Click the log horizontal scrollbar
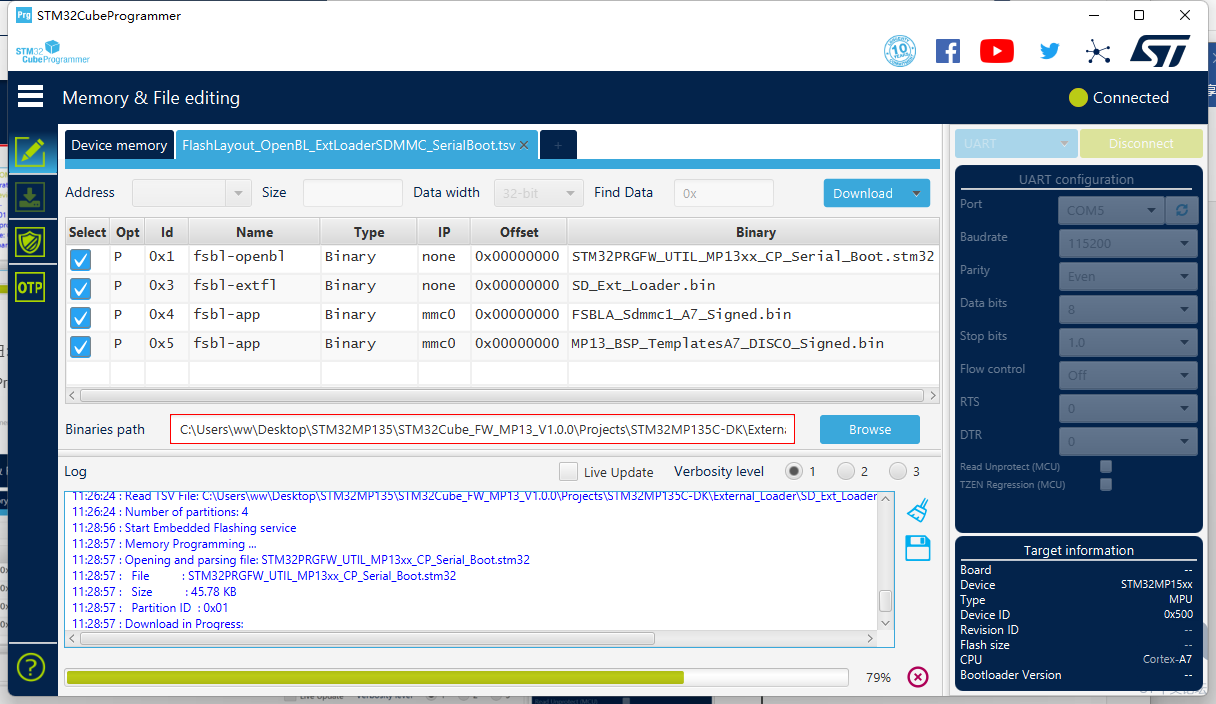The height and width of the screenshot is (704, 1216). click(367, 638)
